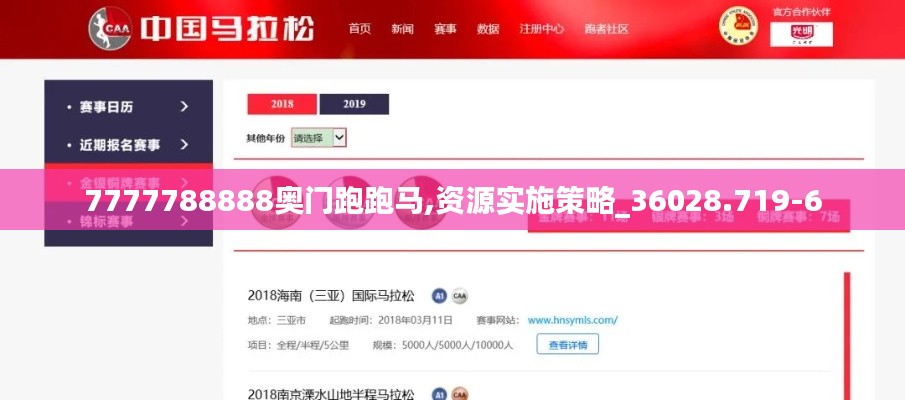Go to 新闻 in the navigation bar
The height and width of the screenshot is (400, 905).
[x=402, y=29]
